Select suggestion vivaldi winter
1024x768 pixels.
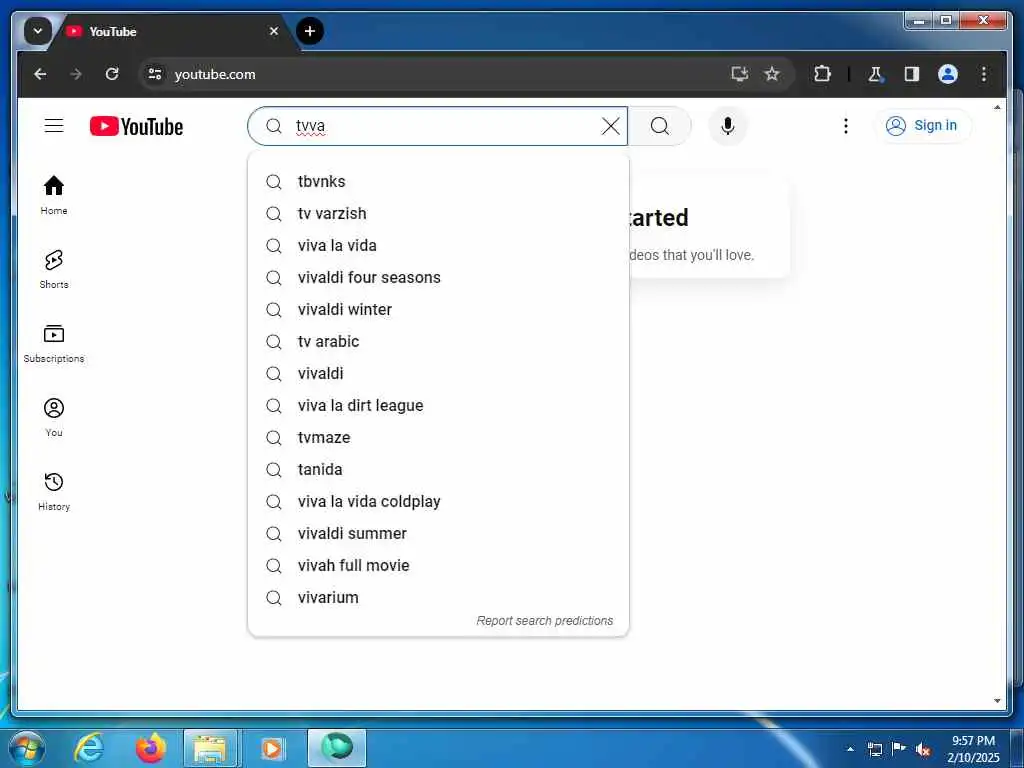pyautogui.click(x=438, y=310)
